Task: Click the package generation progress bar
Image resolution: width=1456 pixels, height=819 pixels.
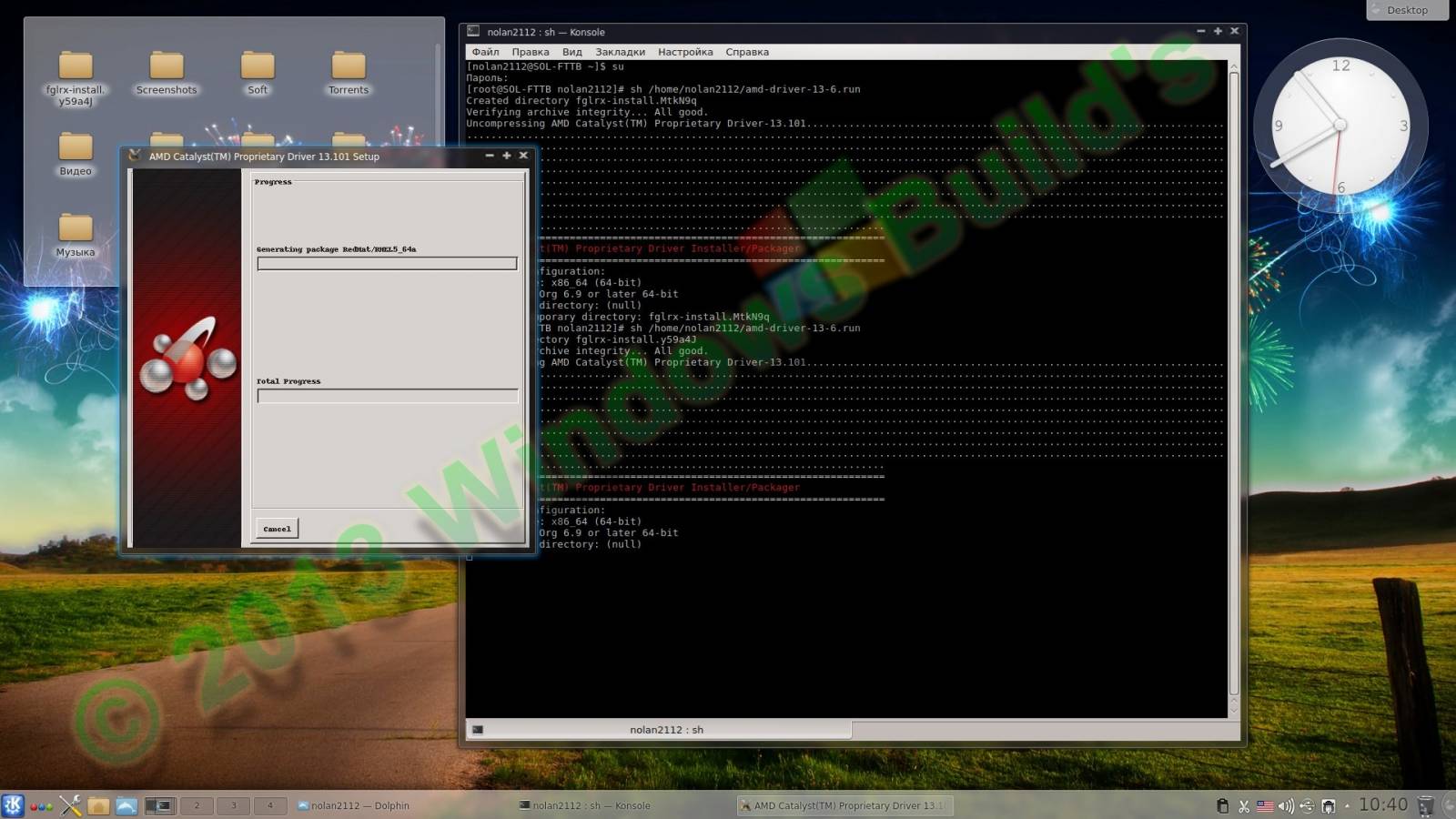Action: (387, 263)
